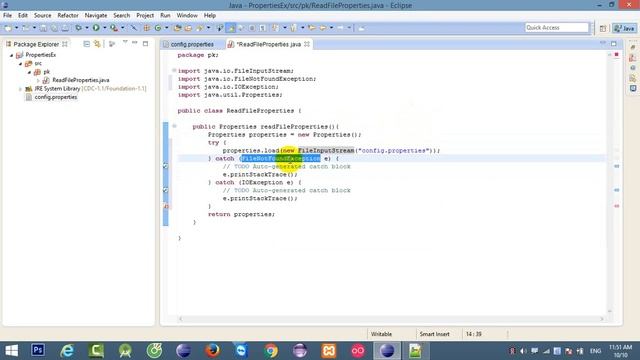The image size is (640, 360).
Task: Open the dropdown next to Run button
Action: pos(104,28)
